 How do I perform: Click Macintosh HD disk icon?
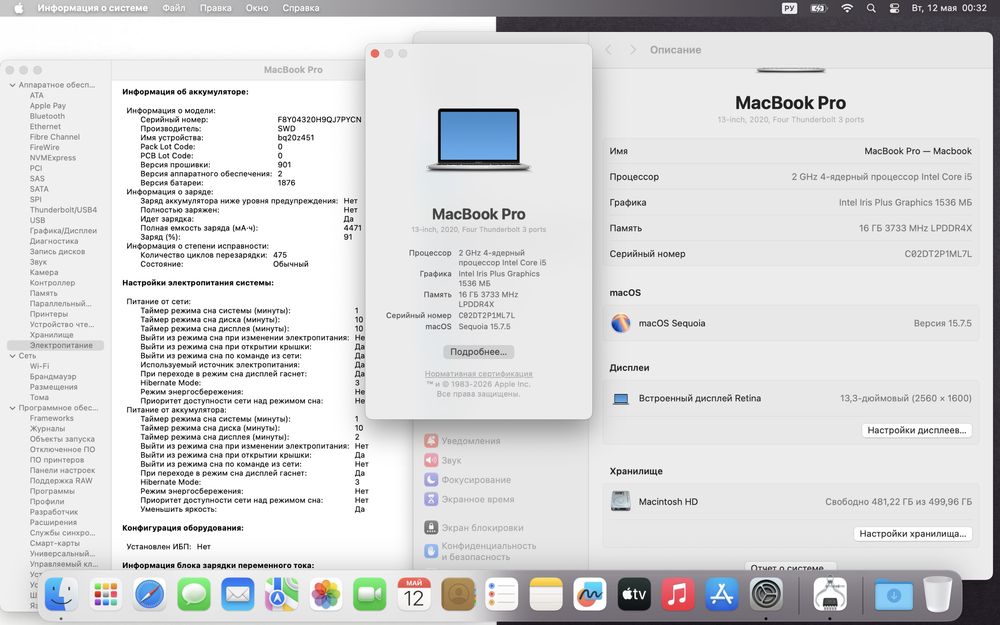[621, 501]
